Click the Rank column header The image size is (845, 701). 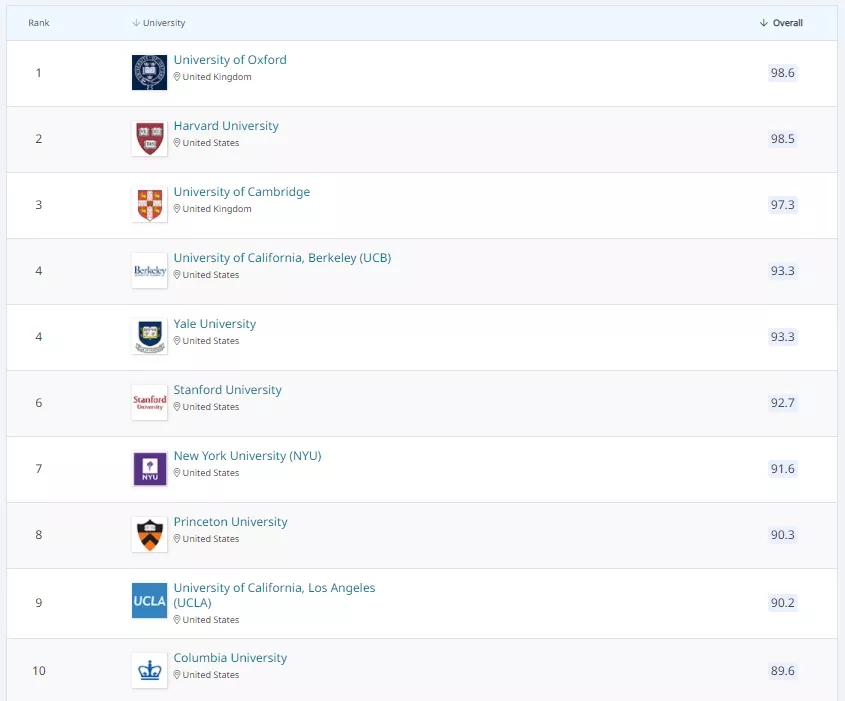pyautogui.click(x=39, y=23)
